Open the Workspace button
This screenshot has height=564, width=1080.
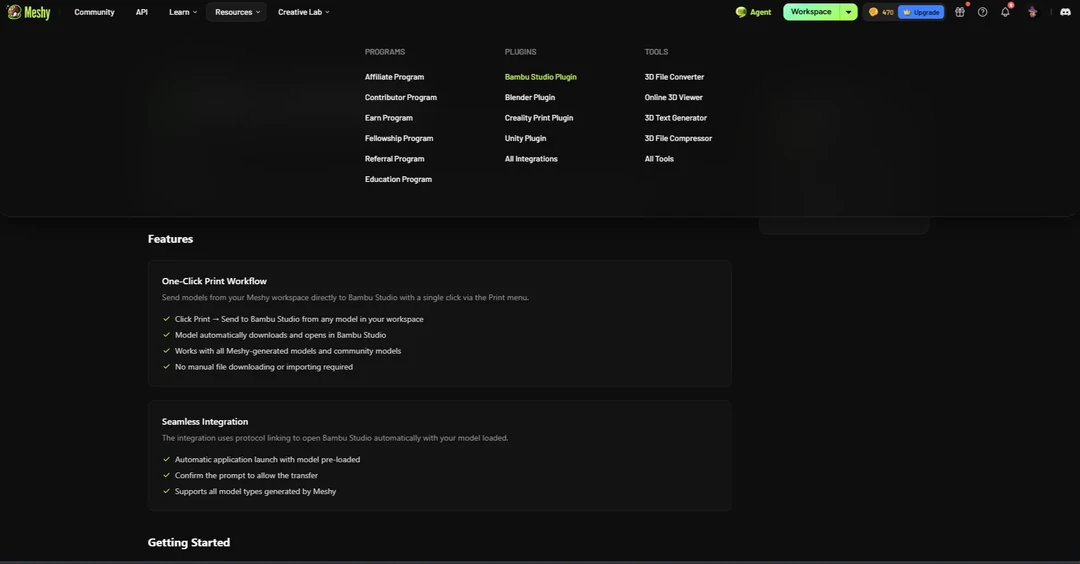pyautogui.click(x=811, y=12)
